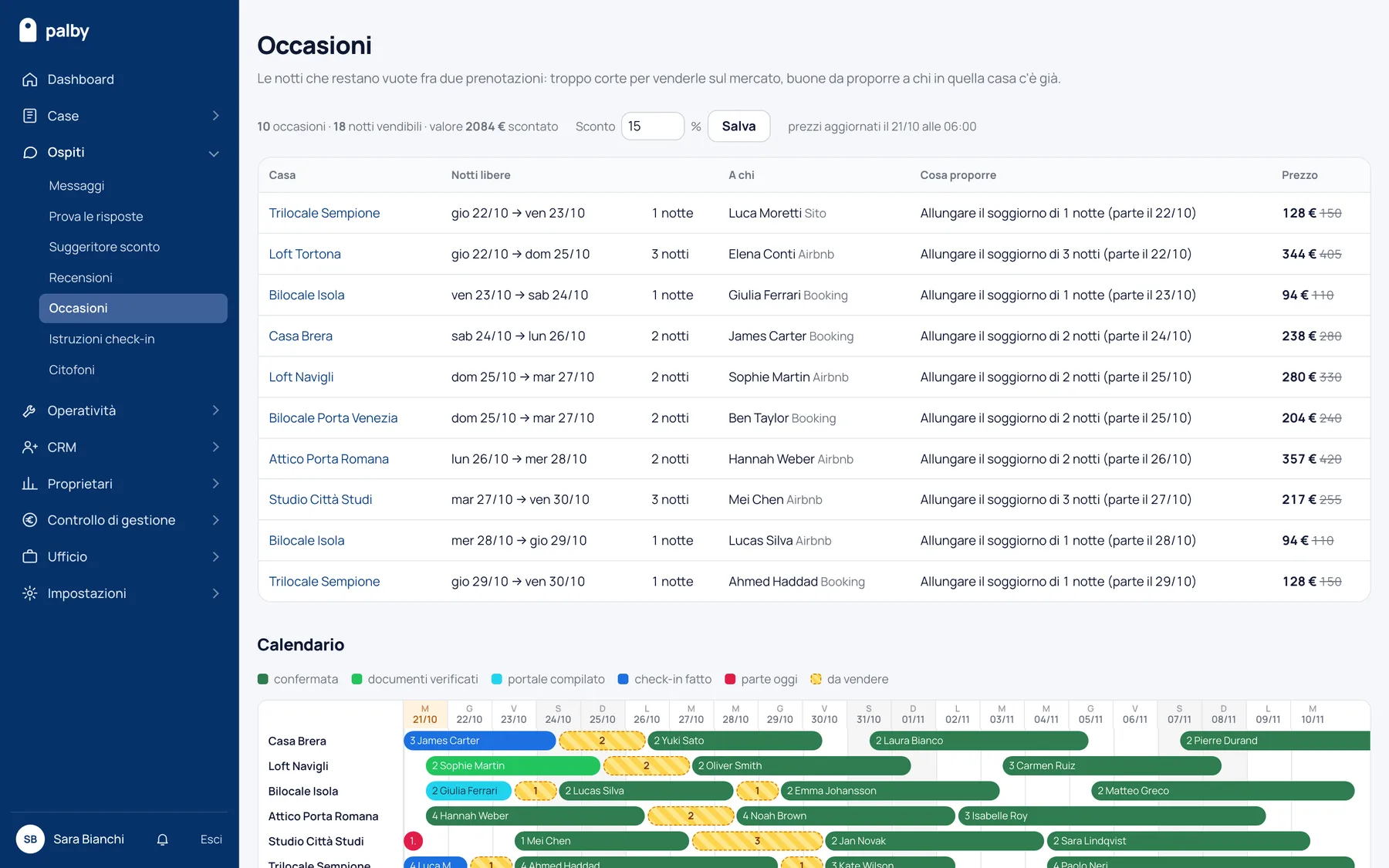Viewport: 1389px width, 868px height.
Task: Expand the Operatività chevron
Action: (215, 410)
